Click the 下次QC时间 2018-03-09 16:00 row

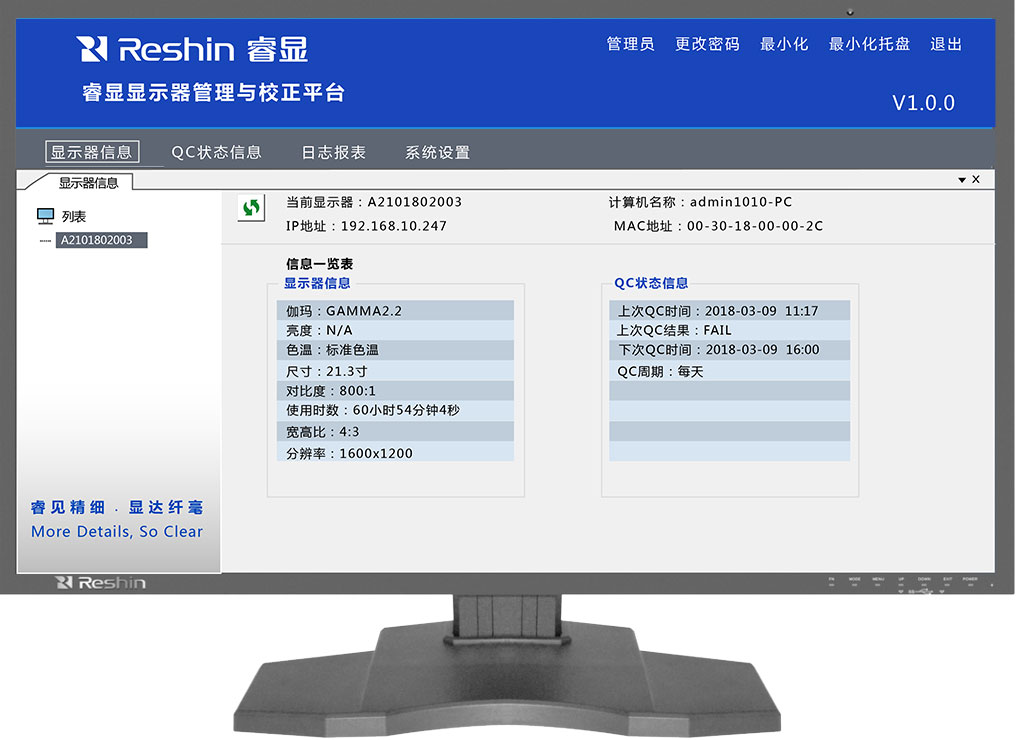pos(730,350)
